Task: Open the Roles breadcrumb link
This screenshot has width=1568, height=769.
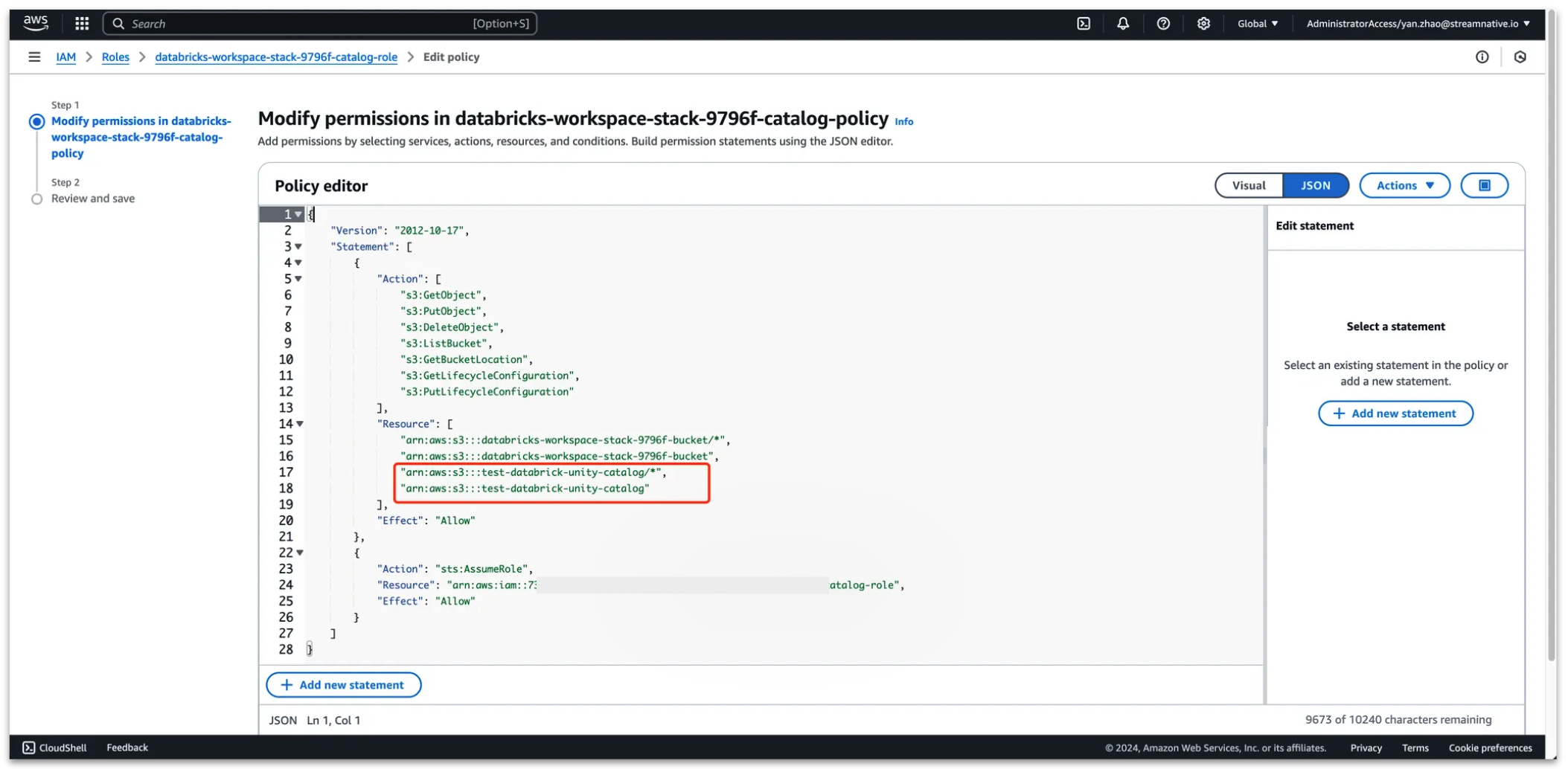Action: [x=115, y=57]
